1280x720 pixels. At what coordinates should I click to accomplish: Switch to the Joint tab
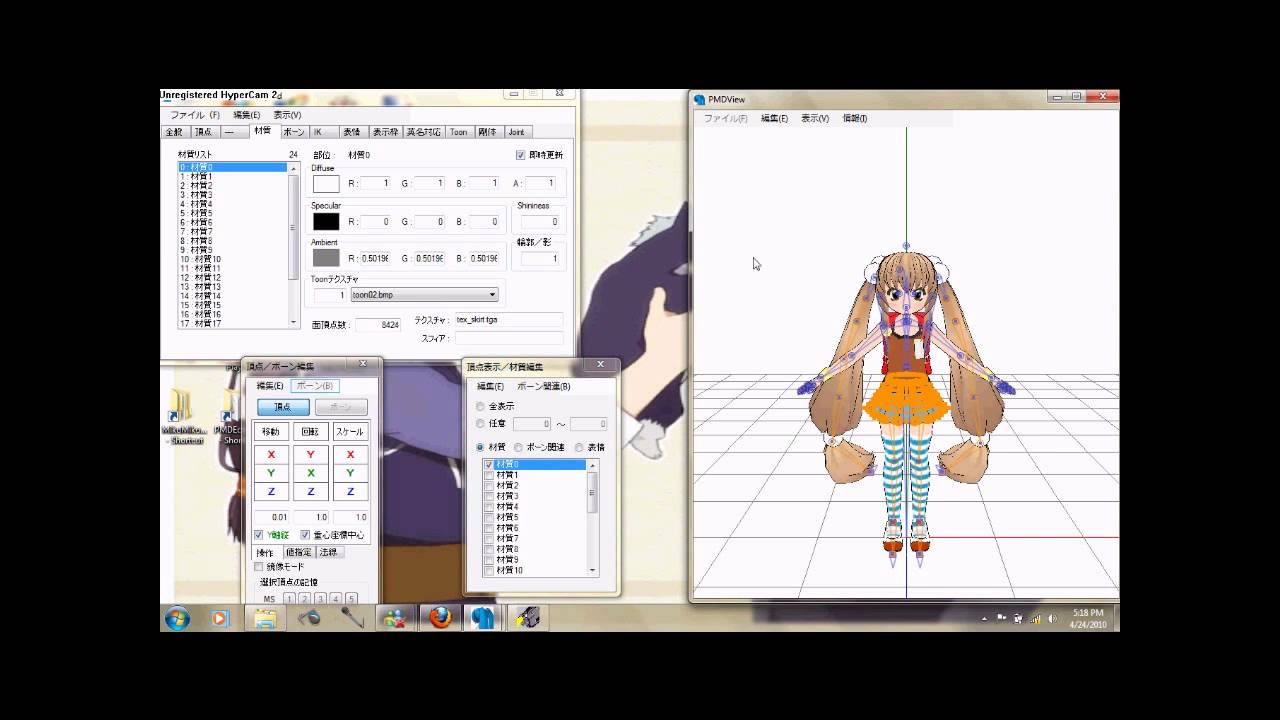516,132
